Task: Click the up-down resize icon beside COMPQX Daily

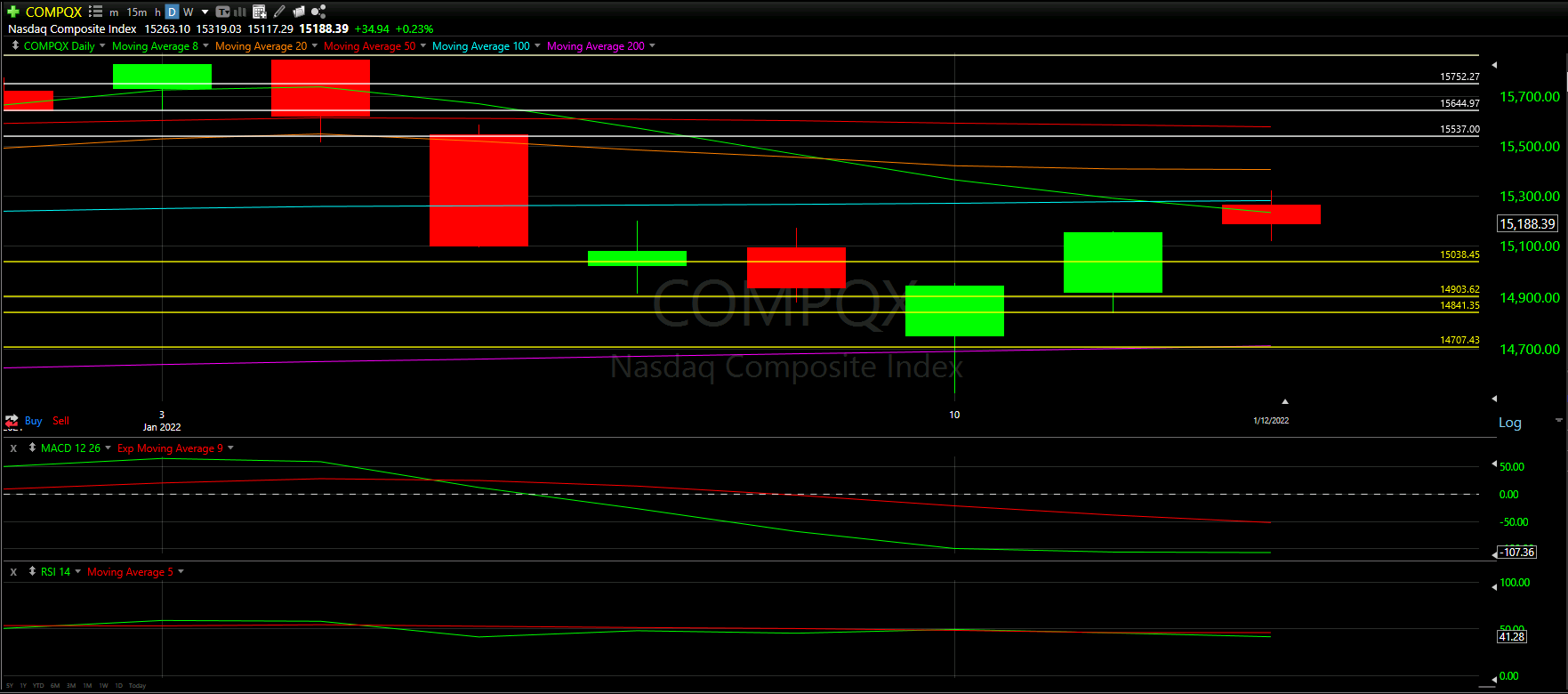Action: click(15, 45)
